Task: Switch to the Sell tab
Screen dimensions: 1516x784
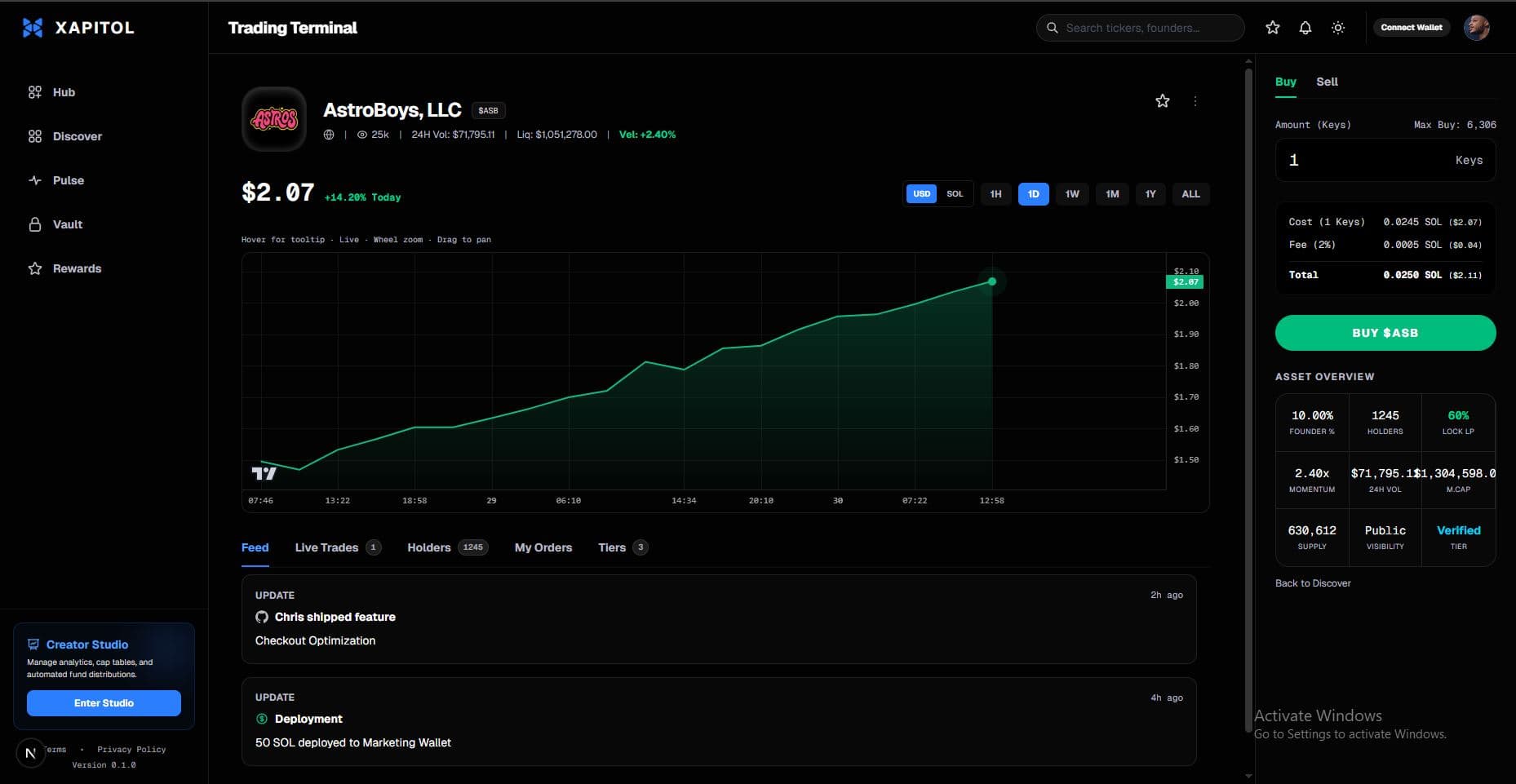Action: click(x=1327, y=82)
